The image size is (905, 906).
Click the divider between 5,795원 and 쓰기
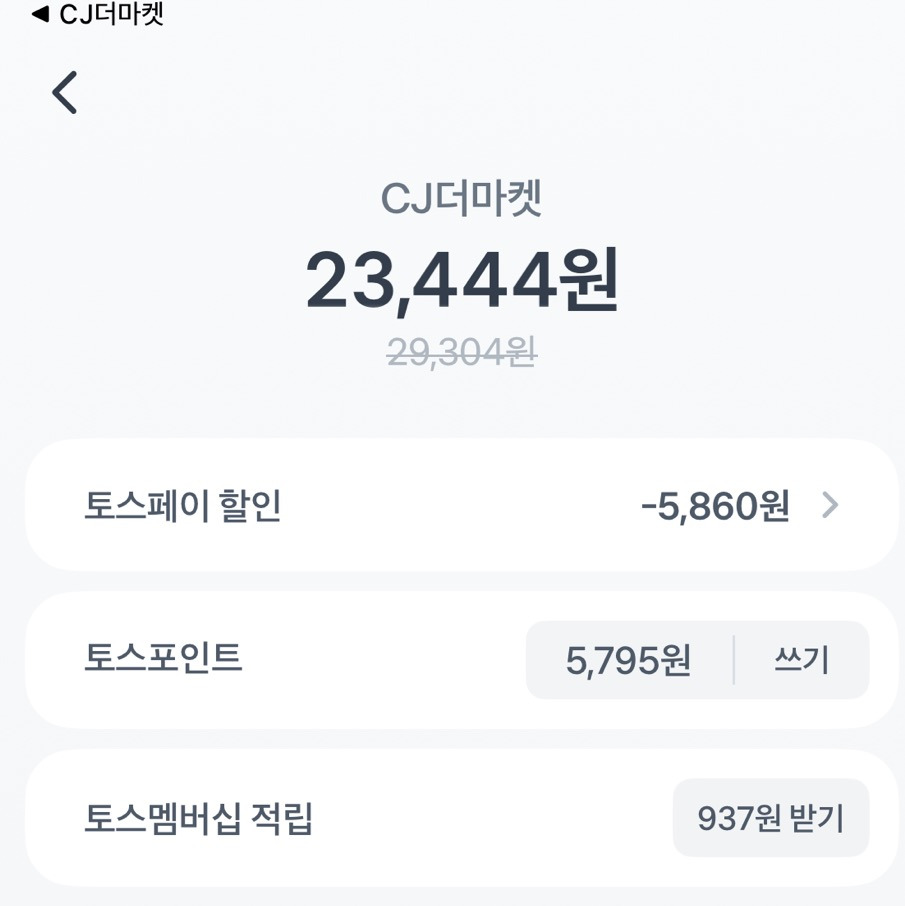click(734, 660)
